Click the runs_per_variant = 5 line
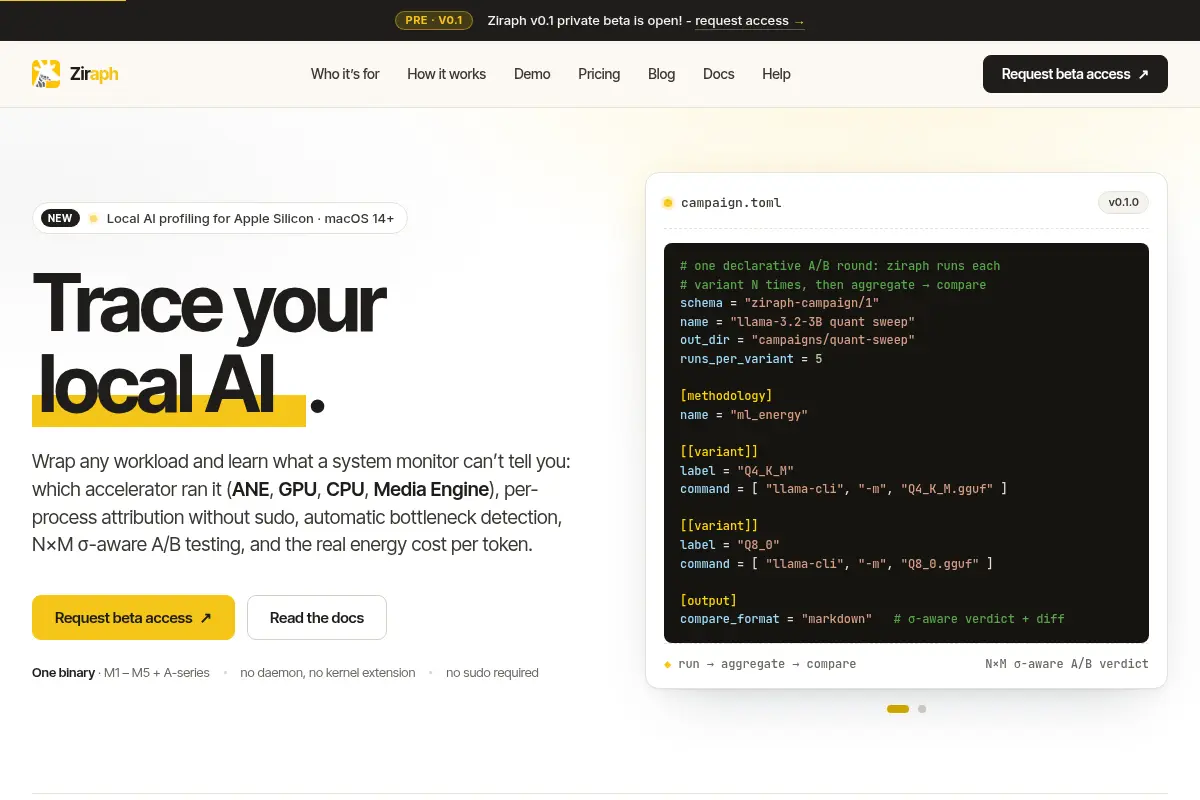The height and width of the screenshot is (800, 1200). click(x=751, y=359)
